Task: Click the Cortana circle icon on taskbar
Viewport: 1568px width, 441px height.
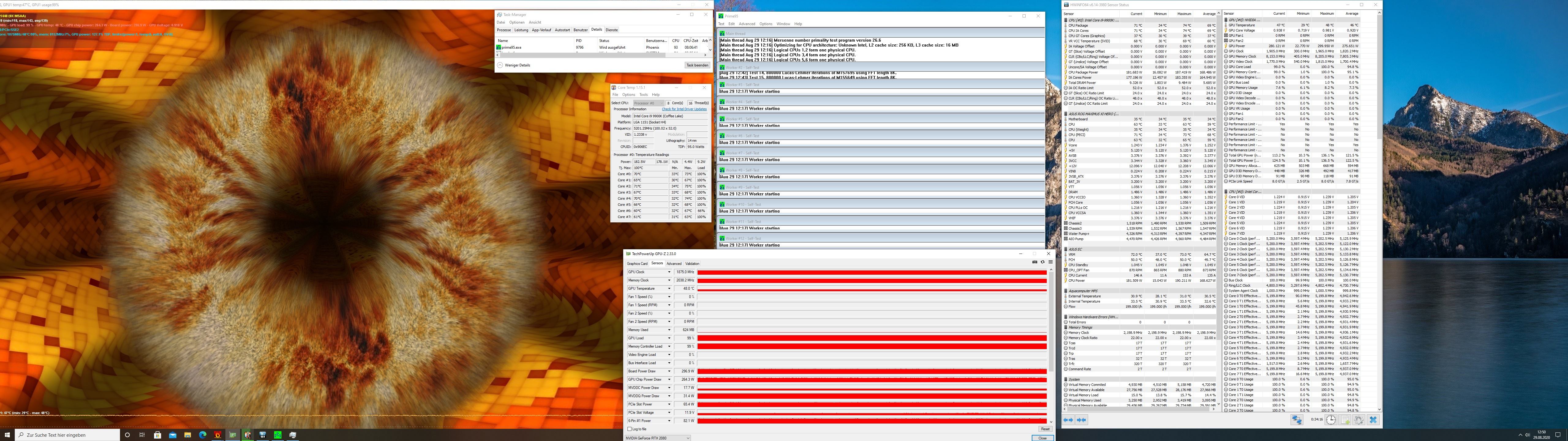Action: tap(127, 435)
